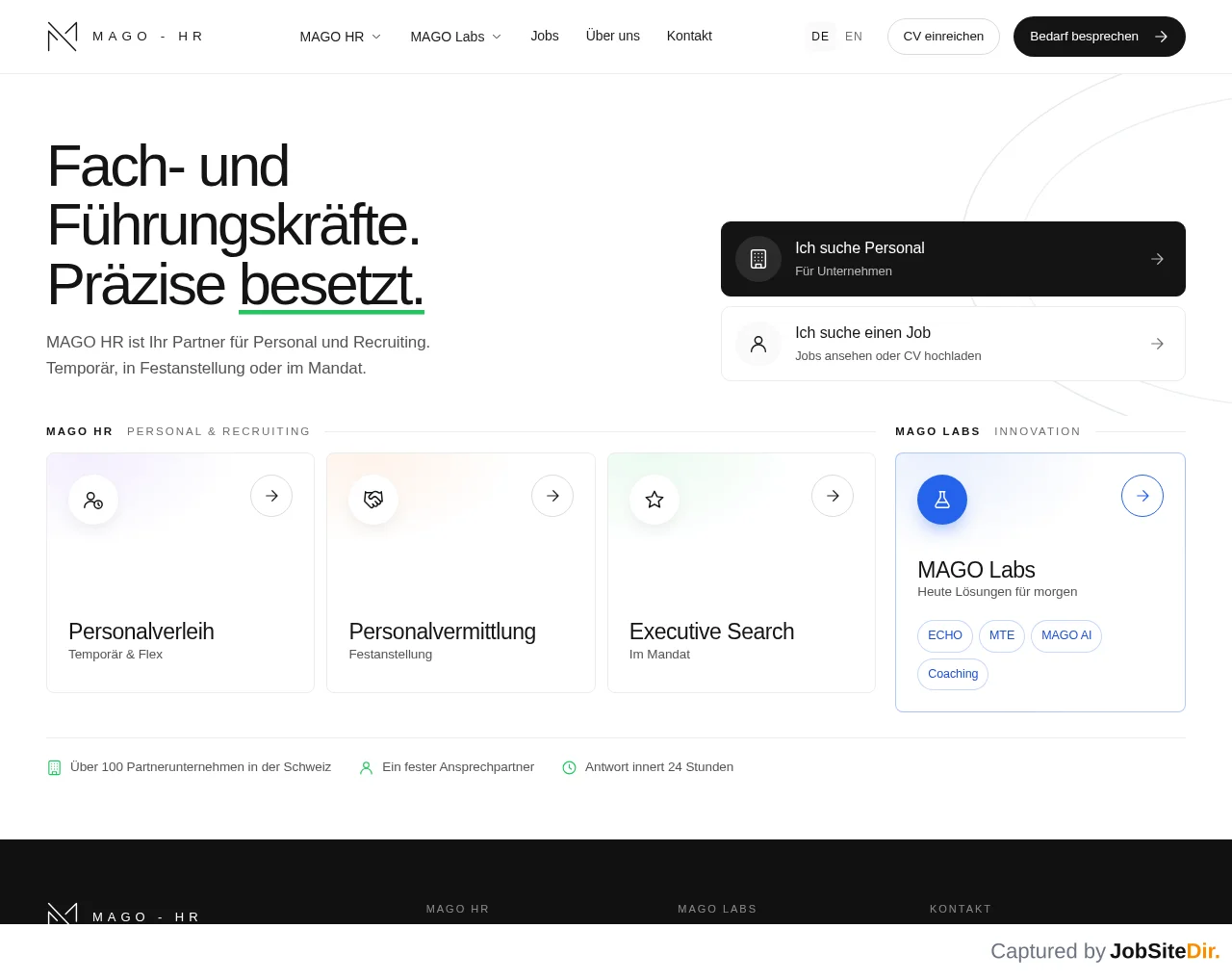The image size is (1232, 980).
Task: Click the underlined word besetzt in headline
Action: tap(331, 285)
